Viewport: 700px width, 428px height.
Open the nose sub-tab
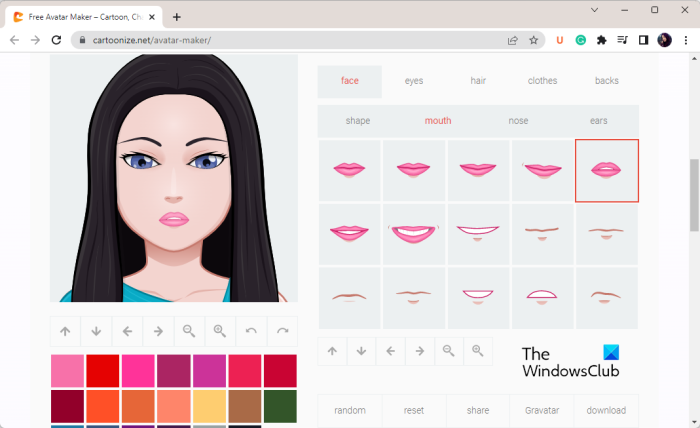(518, 121)
